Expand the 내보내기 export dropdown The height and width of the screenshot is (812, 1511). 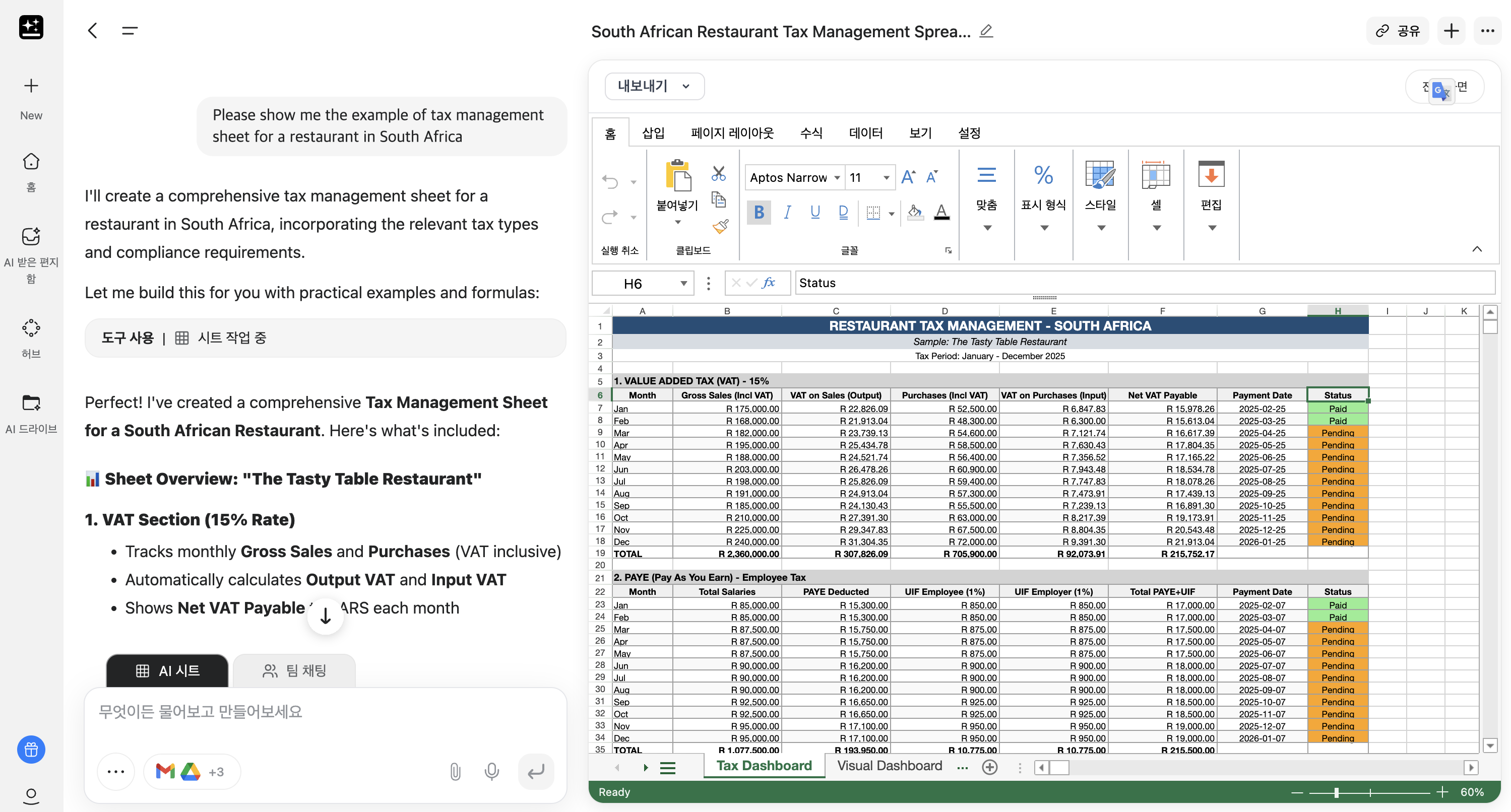pos(654,86)
